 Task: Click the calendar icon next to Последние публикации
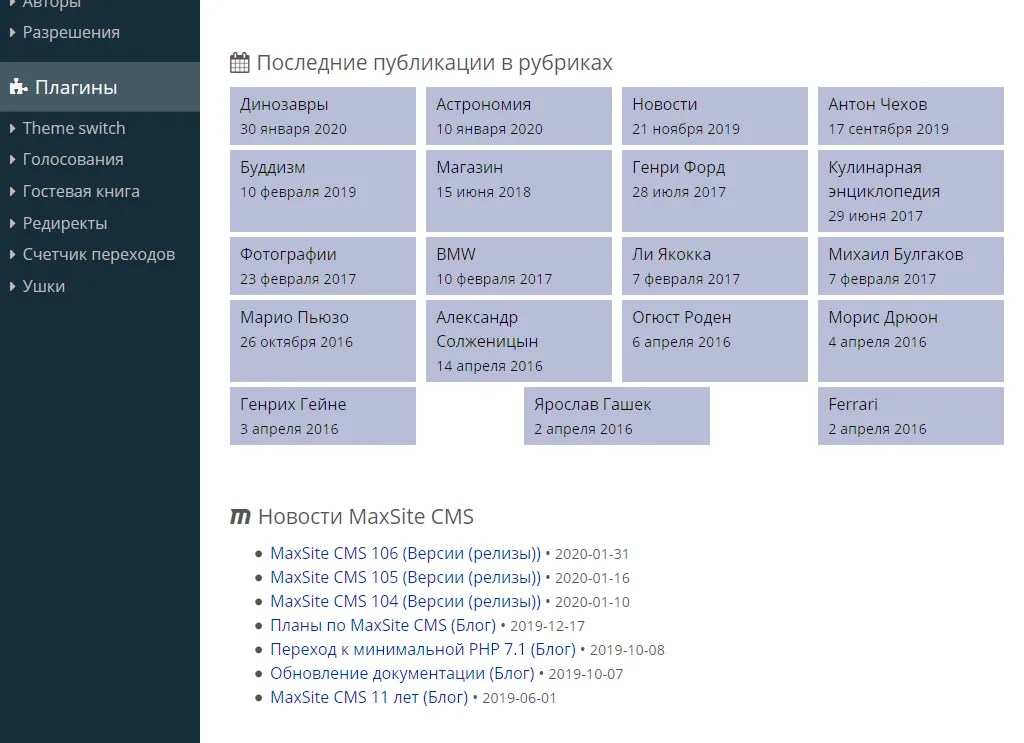pos(239,63)
